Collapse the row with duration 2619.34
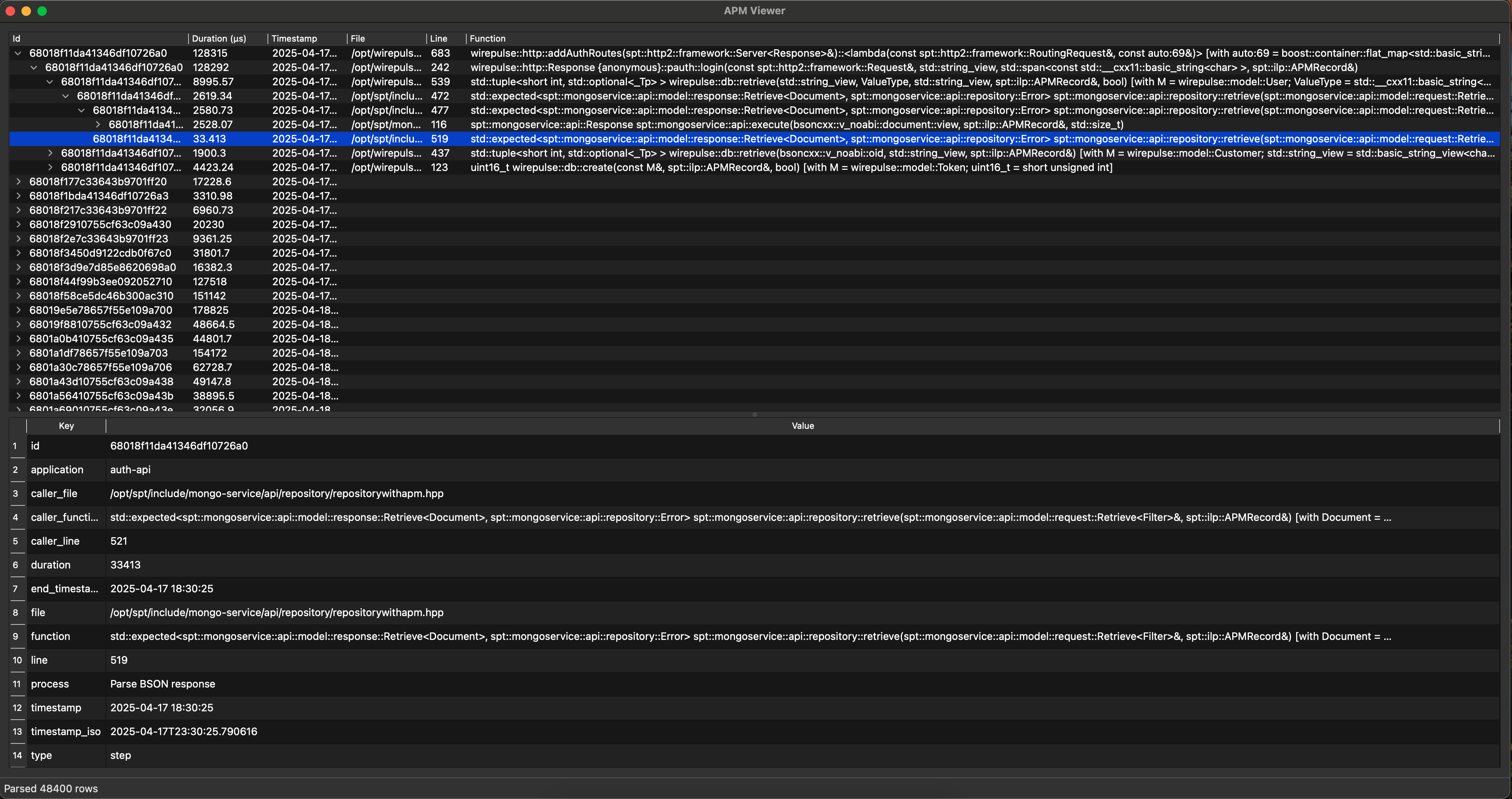The height and width of the screenshot is (799, 1512). [66, 96]
